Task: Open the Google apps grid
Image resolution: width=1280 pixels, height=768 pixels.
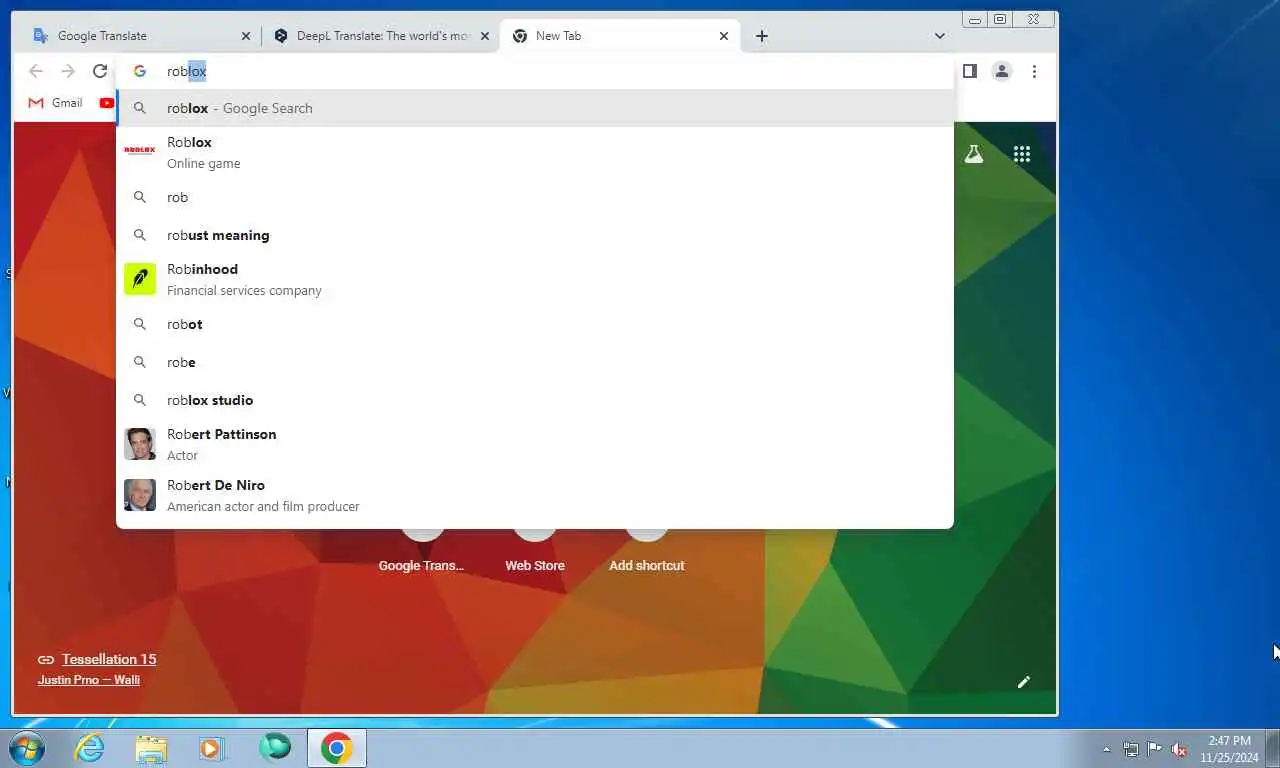Action: pyautogui.click(x=1021, y=154)
